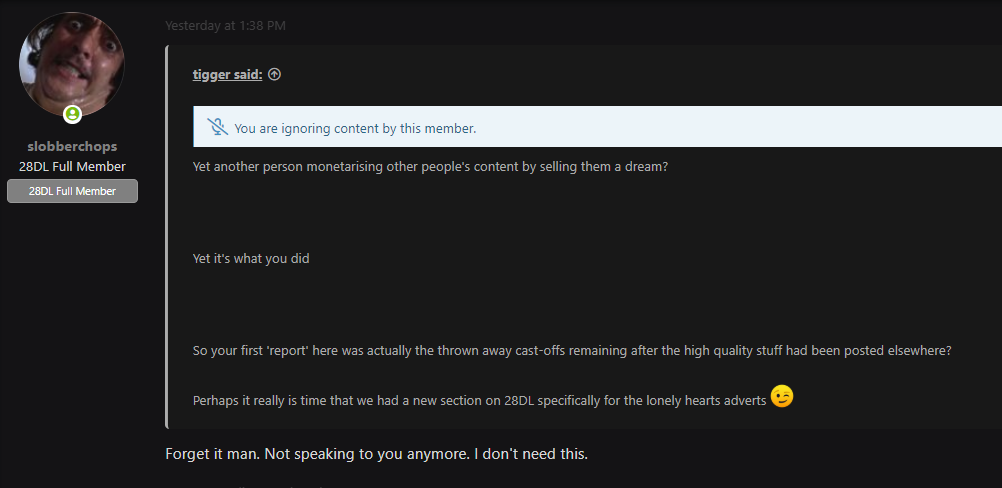
Task: Click the lonely hearts adverts sentence
Action: pyautogui.click(x=479, y=401)
